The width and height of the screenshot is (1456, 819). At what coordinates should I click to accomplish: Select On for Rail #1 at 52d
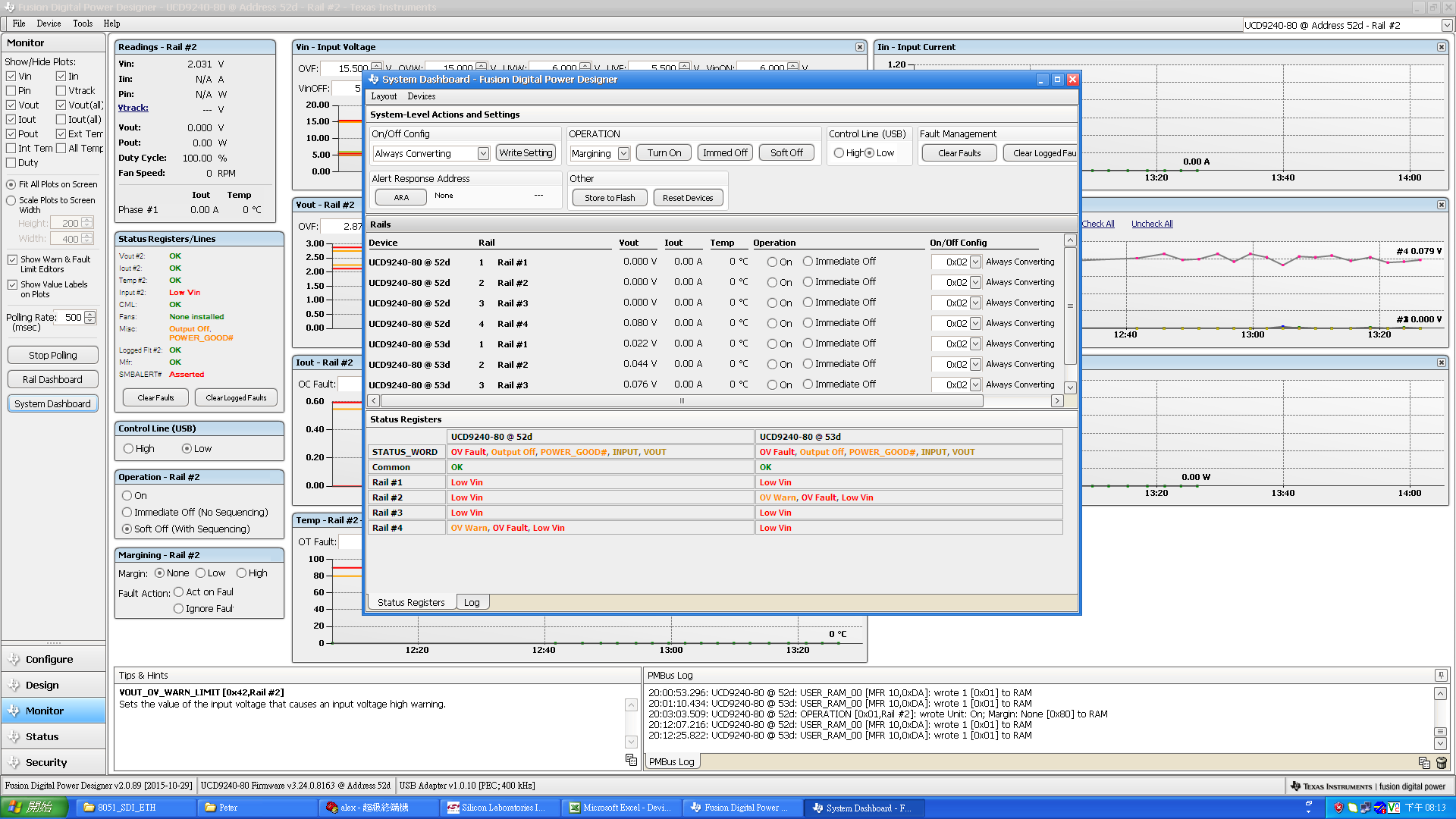click(772, 262)
